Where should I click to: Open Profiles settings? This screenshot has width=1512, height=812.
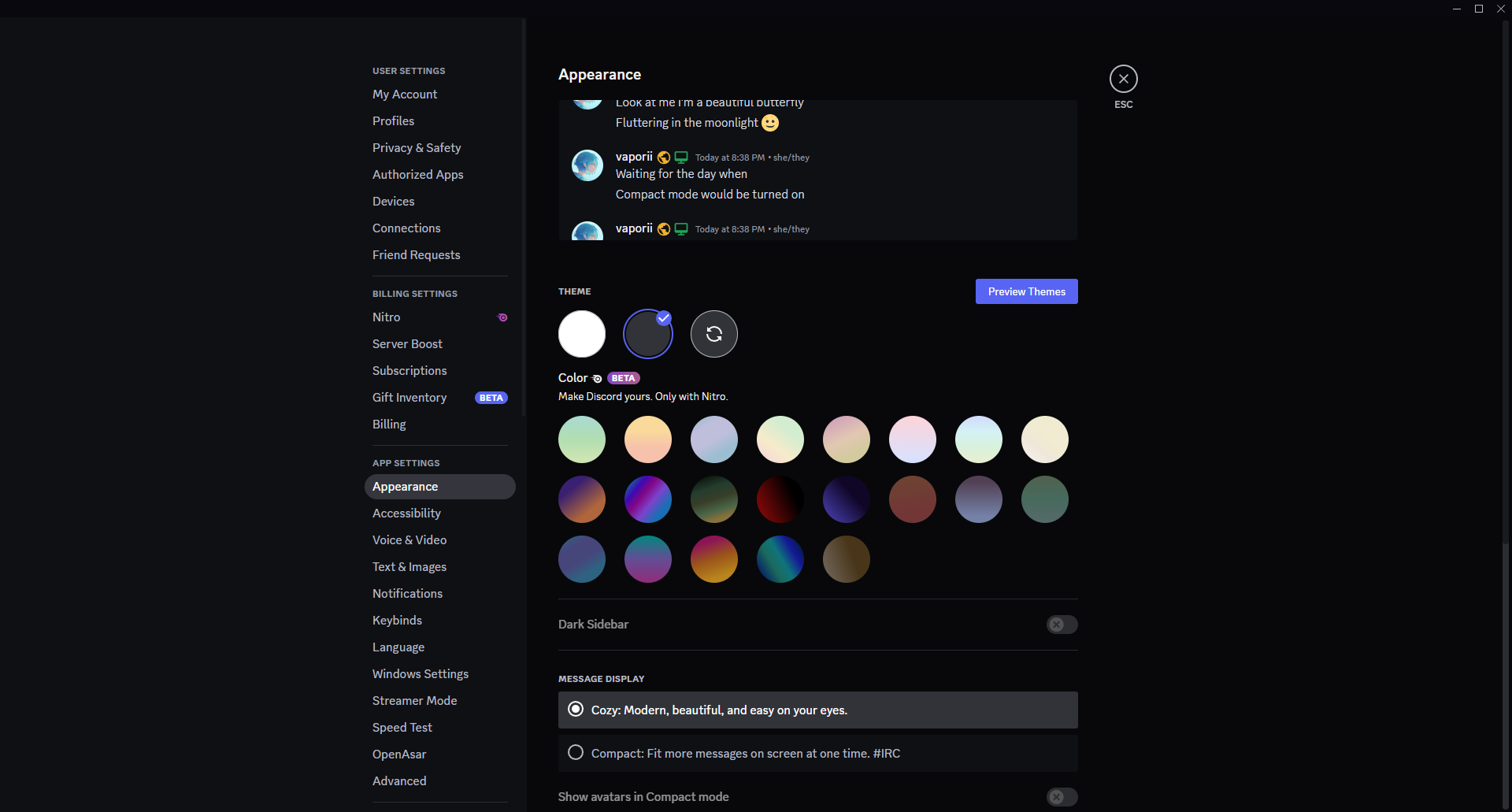[440, 121]
